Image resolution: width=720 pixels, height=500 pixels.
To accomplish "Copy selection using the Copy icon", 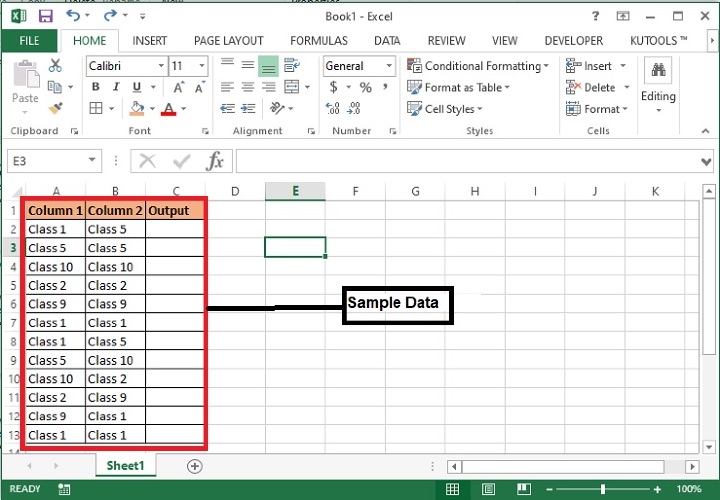I will pyautogui.click(x=55, y=87).
